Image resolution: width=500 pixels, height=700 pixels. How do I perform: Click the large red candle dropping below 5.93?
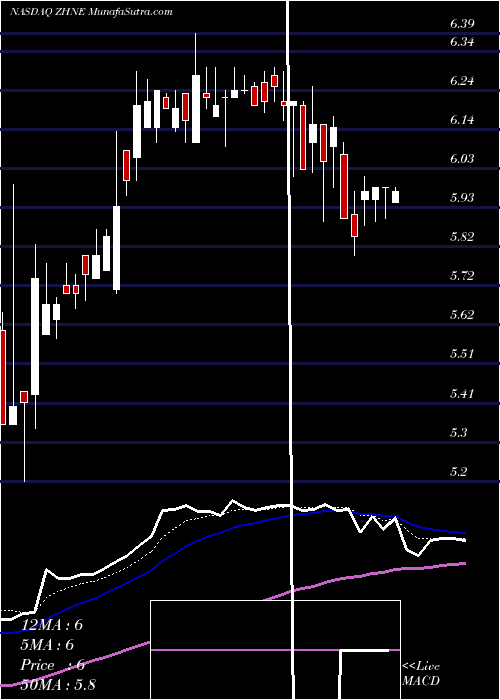[344, 186]
